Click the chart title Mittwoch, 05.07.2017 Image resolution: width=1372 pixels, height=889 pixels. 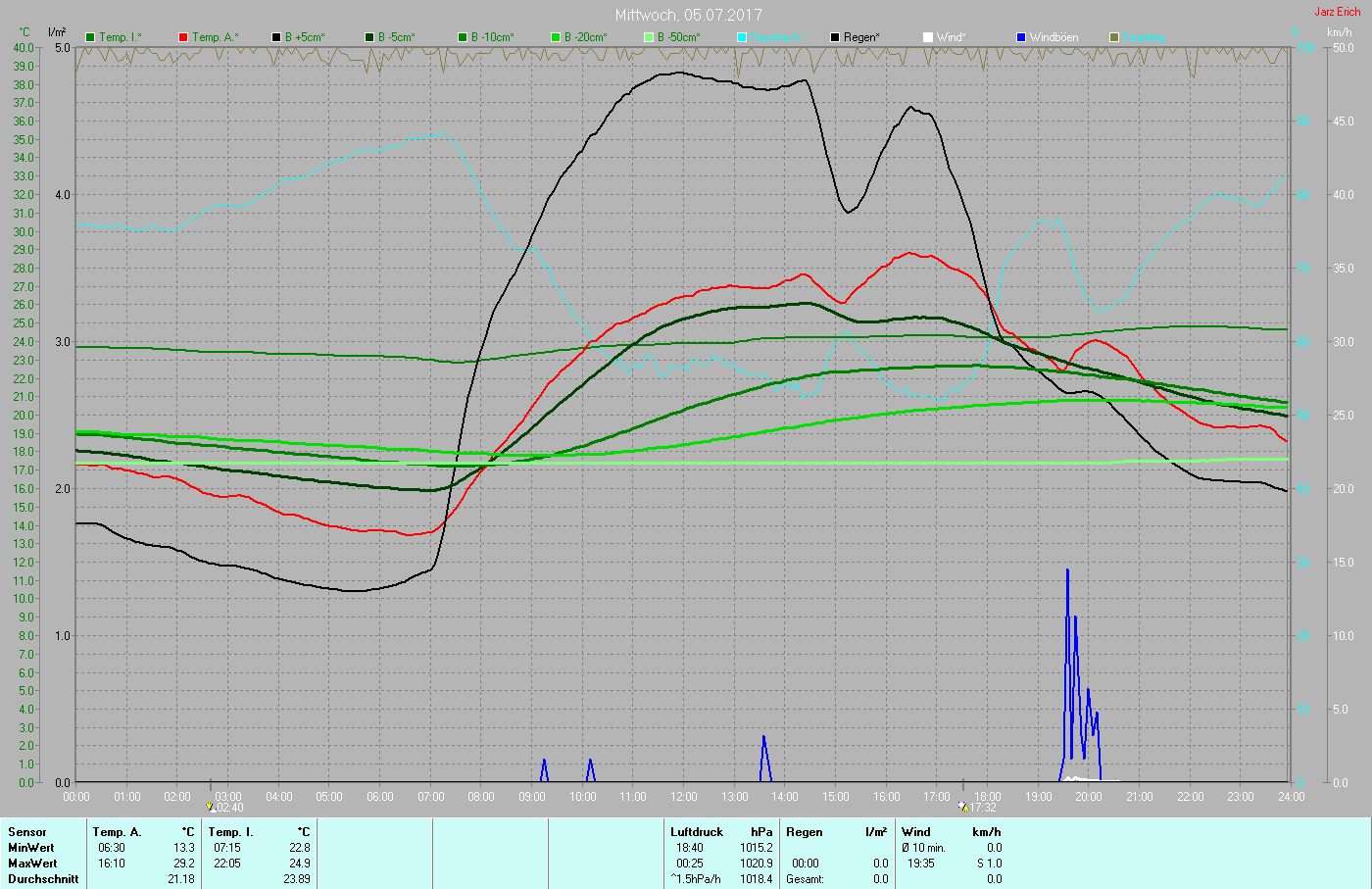688,15
